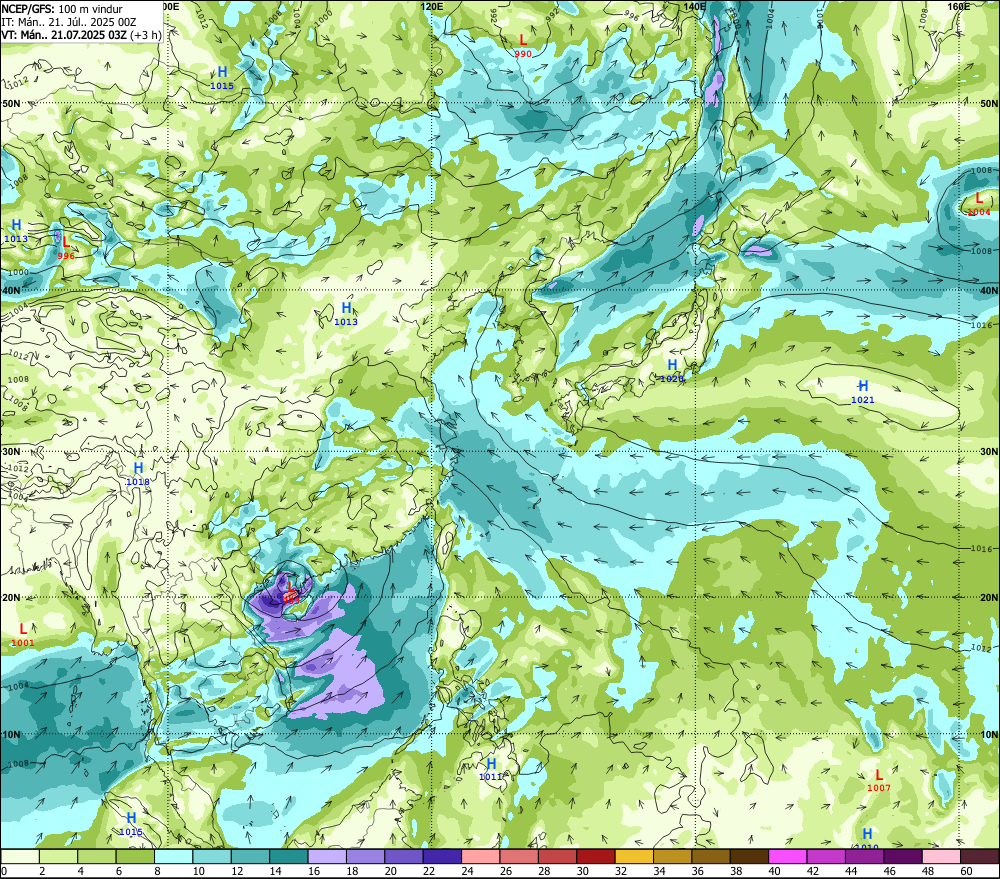1000x879 pixels.
Task: Click the light pink 24–26 legend swatch
Action: tap(481, 857)
